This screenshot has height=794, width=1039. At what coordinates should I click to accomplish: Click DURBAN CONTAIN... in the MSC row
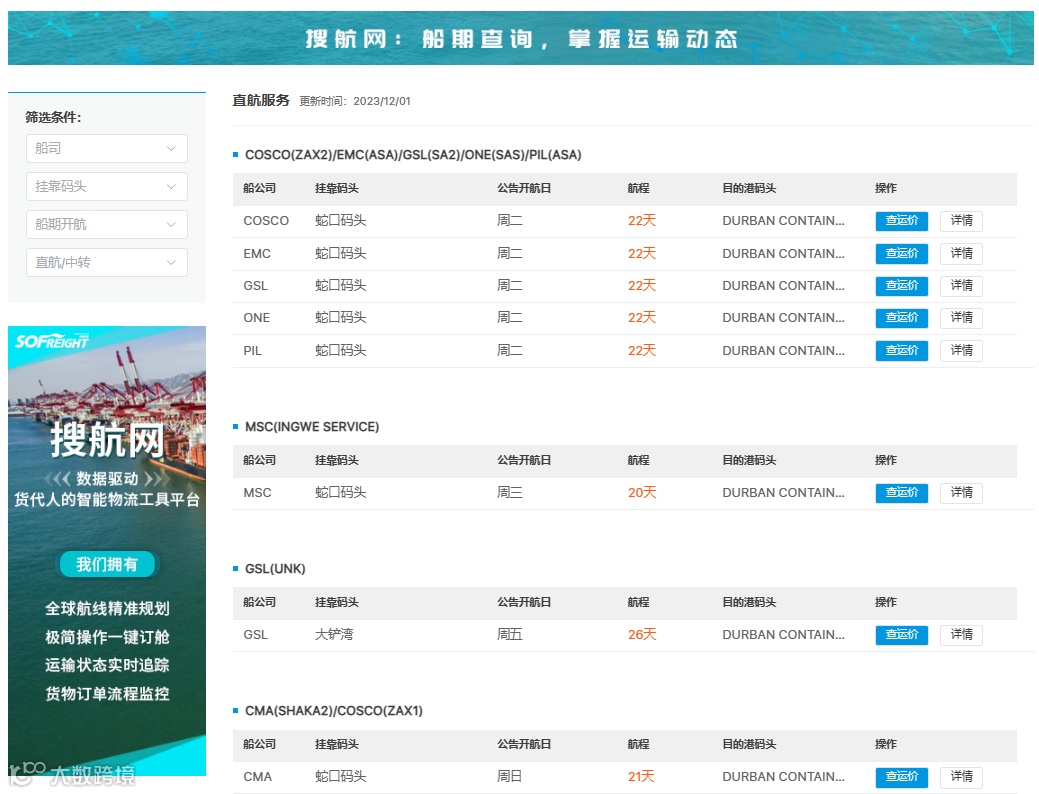(x=783, y=492)
